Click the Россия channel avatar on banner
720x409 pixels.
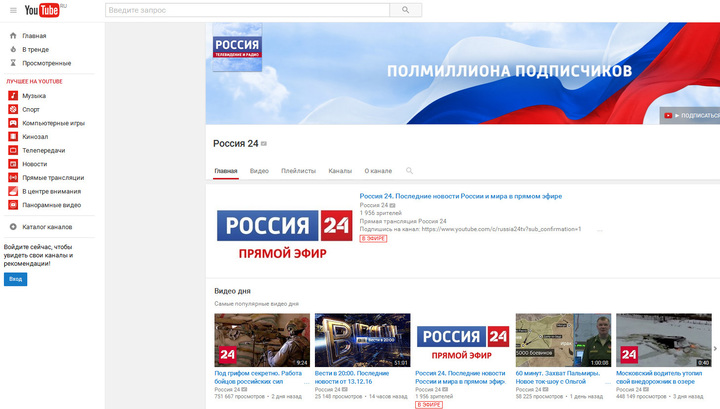tap(237, 47)
